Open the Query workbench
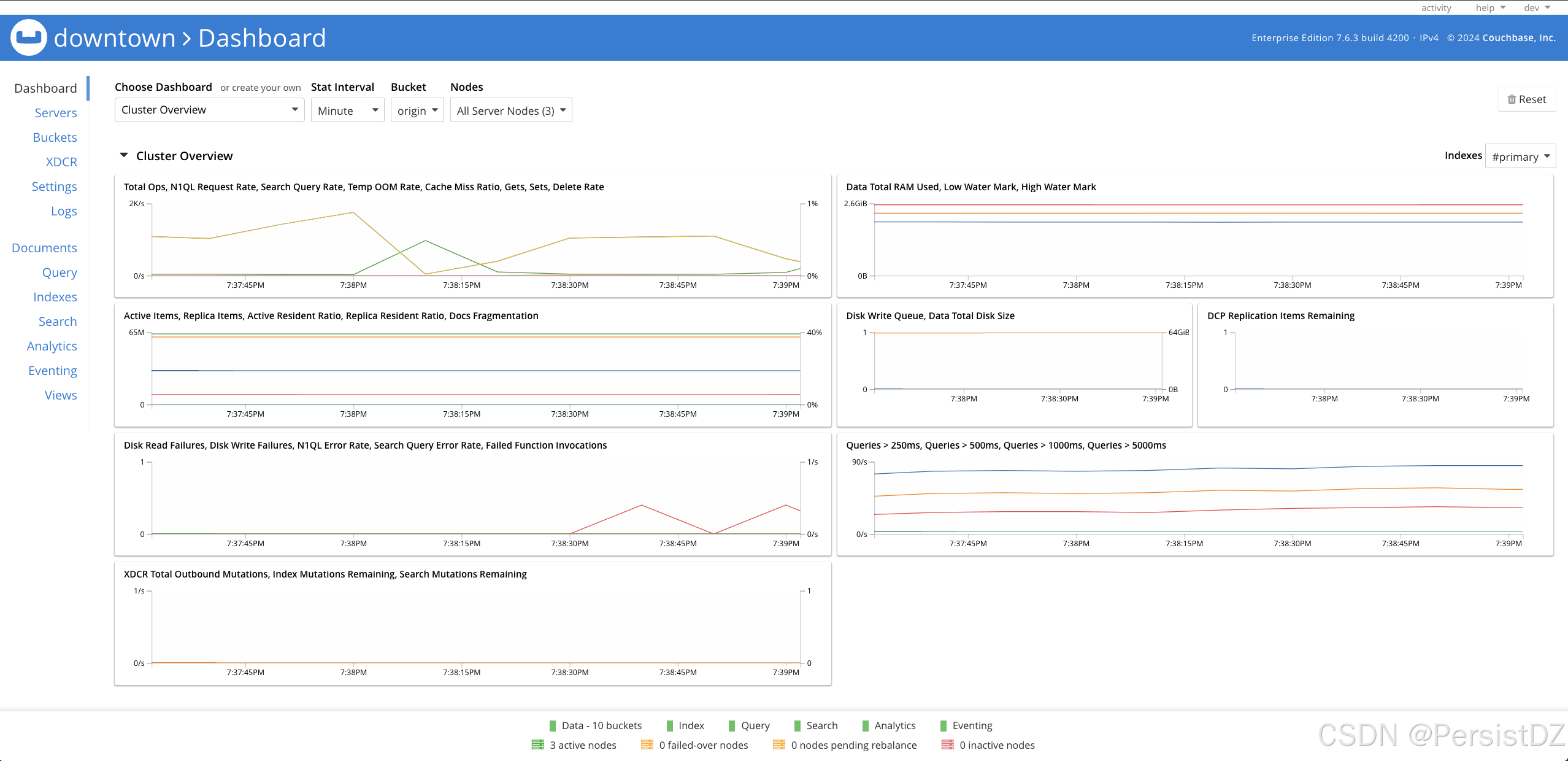 pyautogui.click(x=60, y=272)
